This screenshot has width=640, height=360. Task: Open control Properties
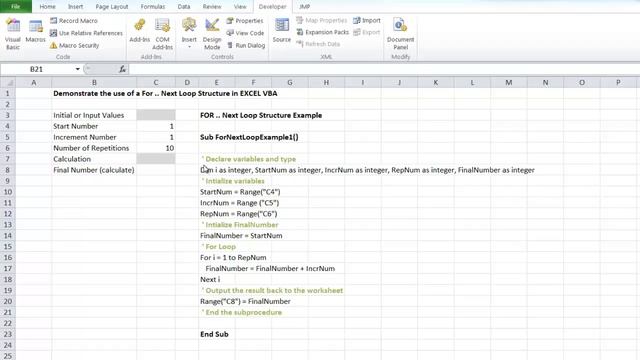coord(245,20)
